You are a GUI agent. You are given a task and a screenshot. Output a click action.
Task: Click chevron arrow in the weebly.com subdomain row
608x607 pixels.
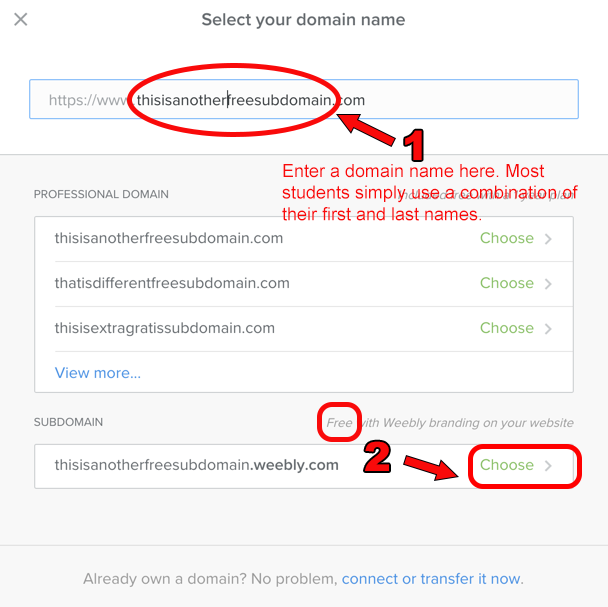(x=548, y=466)
